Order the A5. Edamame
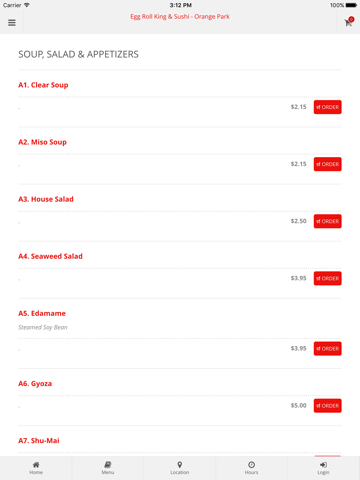The height and width of the screenshot is (480, 360). 327,348
